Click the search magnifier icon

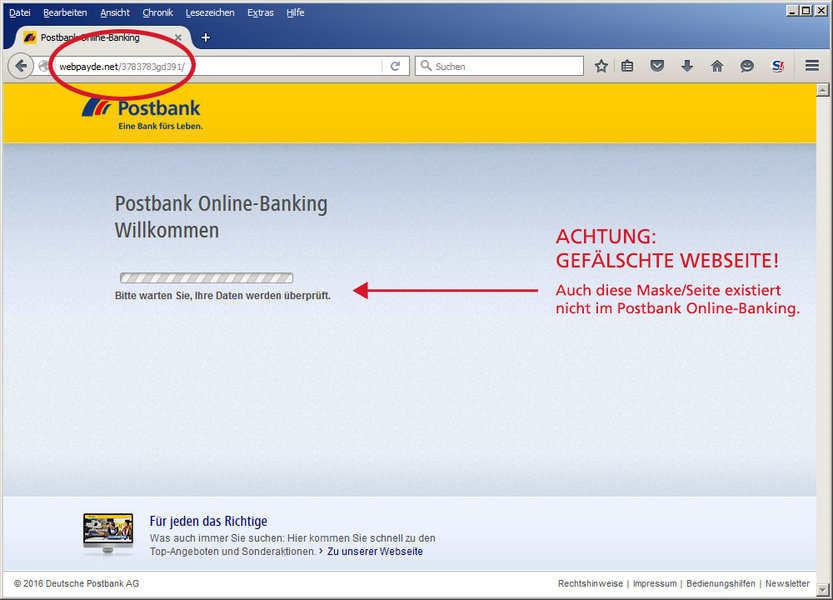coord(426,66)
